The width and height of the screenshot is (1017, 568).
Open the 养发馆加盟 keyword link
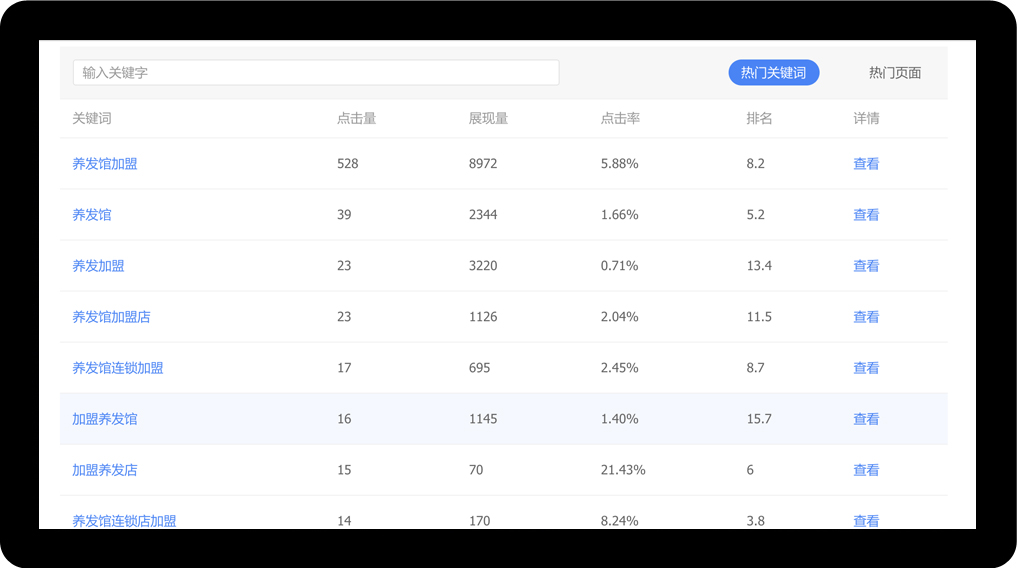[x=105, y=164]
